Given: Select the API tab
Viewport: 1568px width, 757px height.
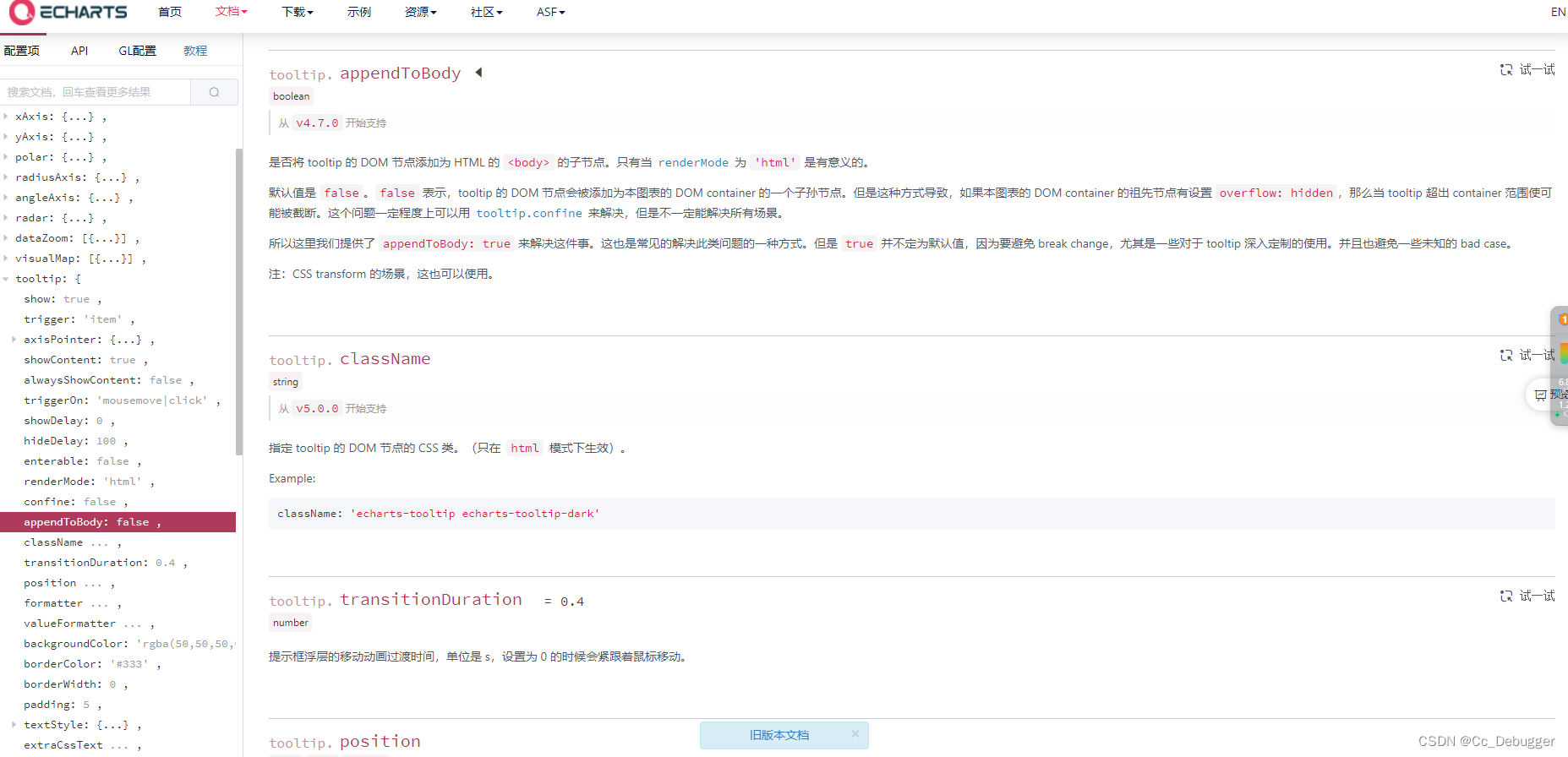Looking at the screenshot, I should click(79, 51).
